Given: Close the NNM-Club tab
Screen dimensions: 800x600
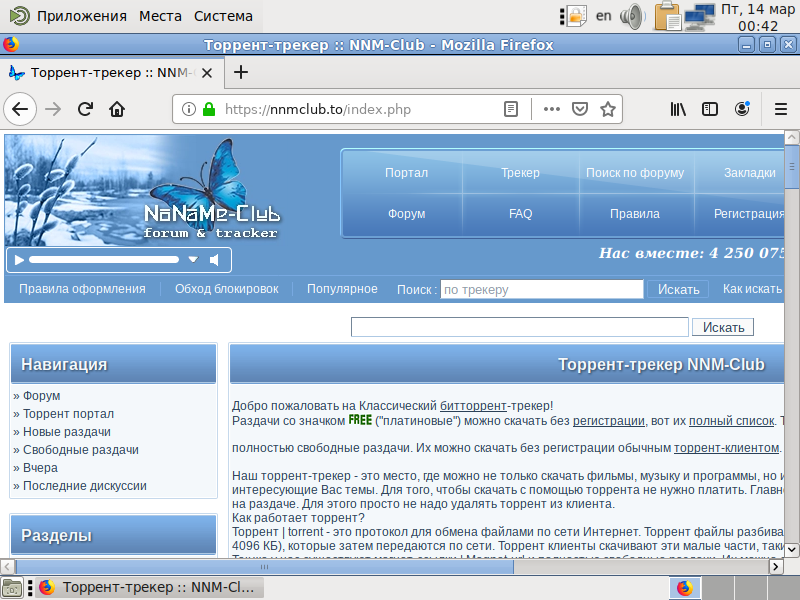Looking at the screenshot, I should [x=207, y=73].
